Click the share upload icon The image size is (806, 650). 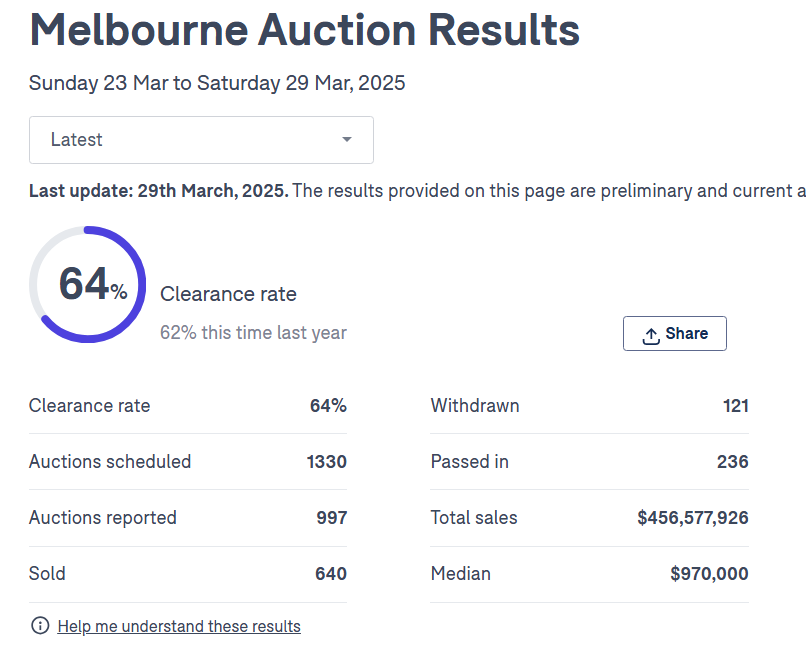pos(651,335)
